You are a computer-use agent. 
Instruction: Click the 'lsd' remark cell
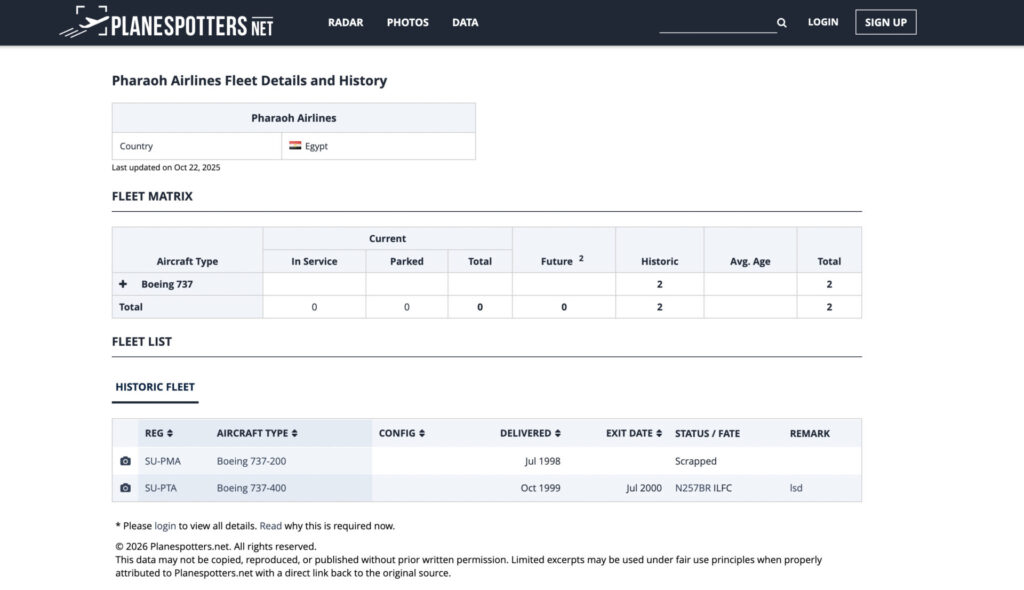point(796,488)
